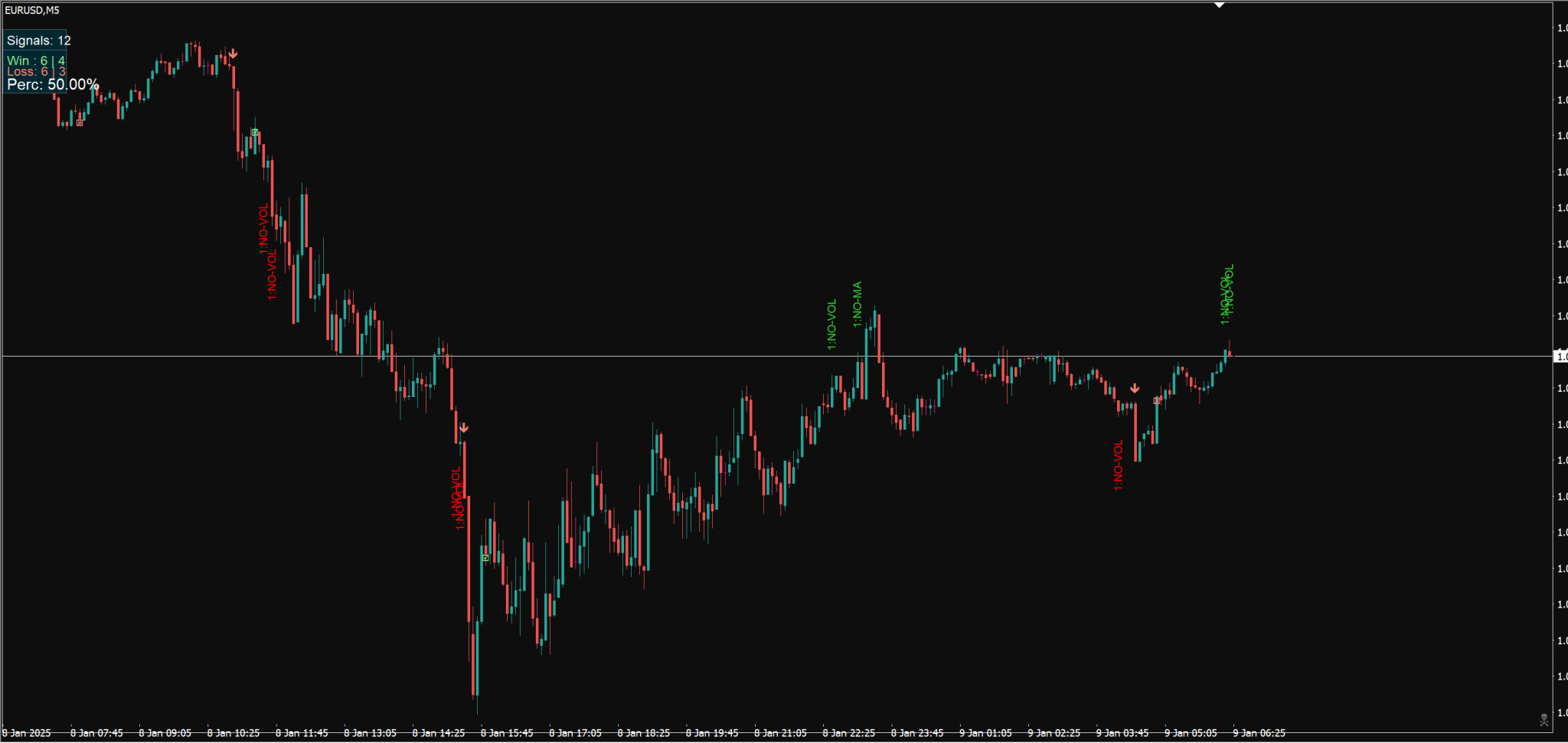This screenshot has width=1568, height=743.
Task: Click the Signals: 12 panel label
Action: click(38, 41)
